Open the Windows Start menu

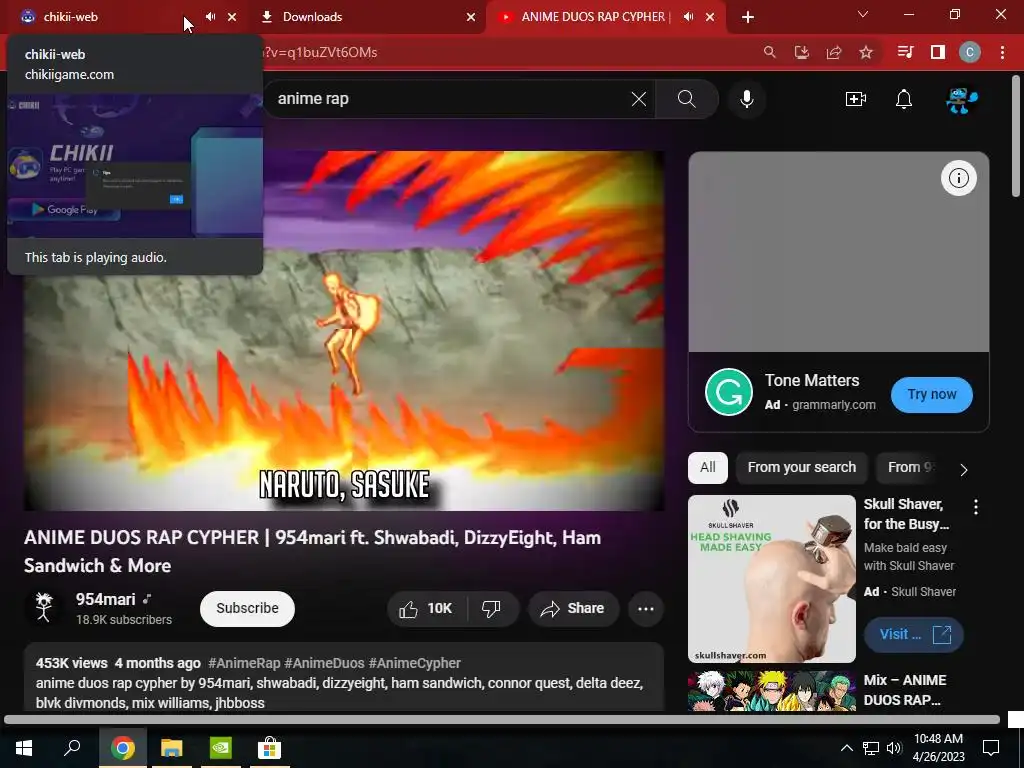(x=24, y=748)
